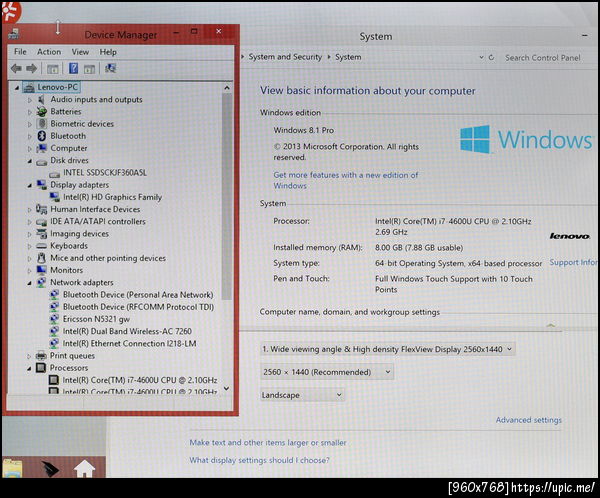Expand the Audio inputs and outputs node
600x498 pixels.
point(29,100)
